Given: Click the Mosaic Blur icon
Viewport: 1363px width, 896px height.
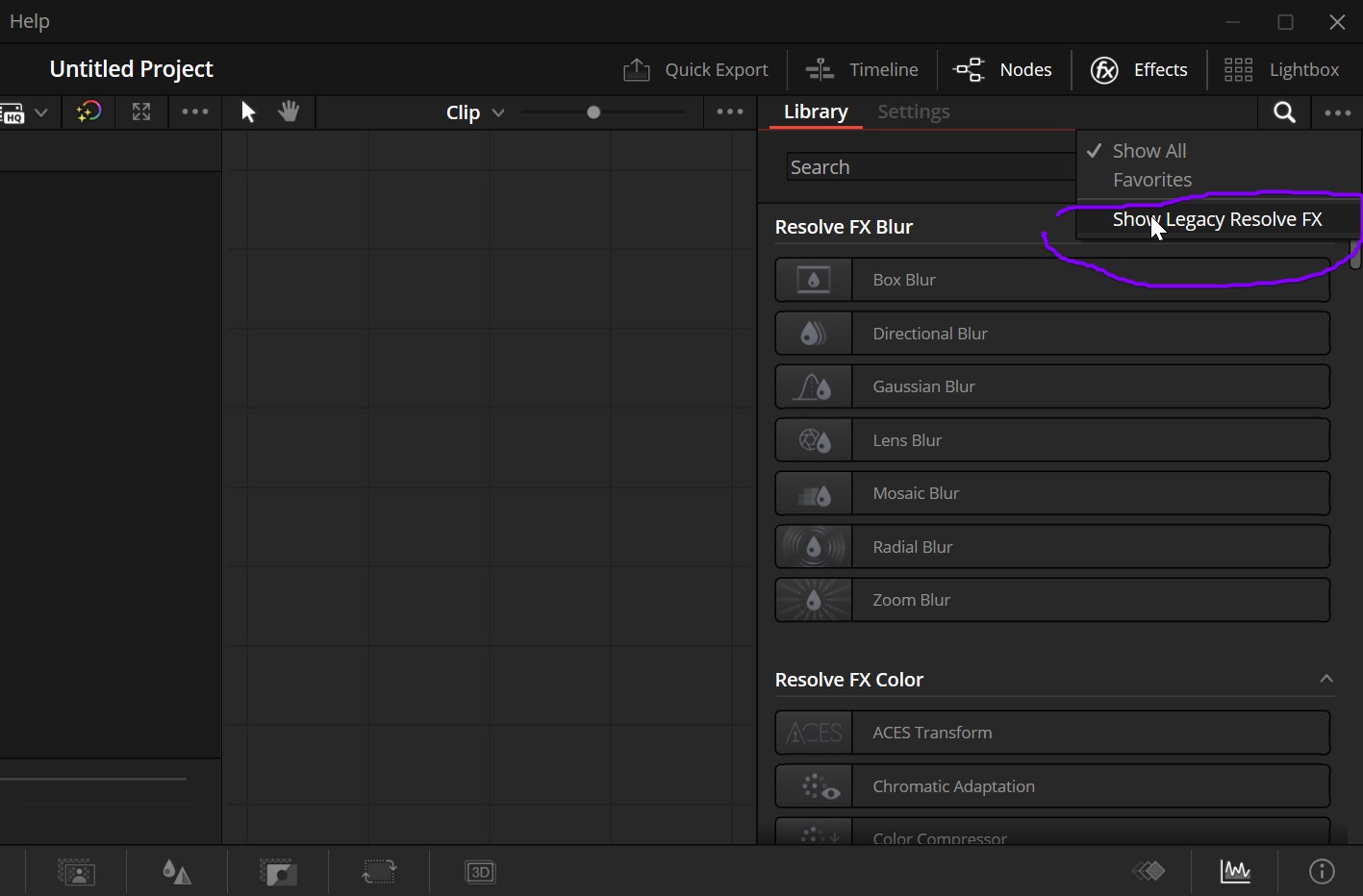Looking at the screenshot, I should pyautogui.click(x=814, y=493).
